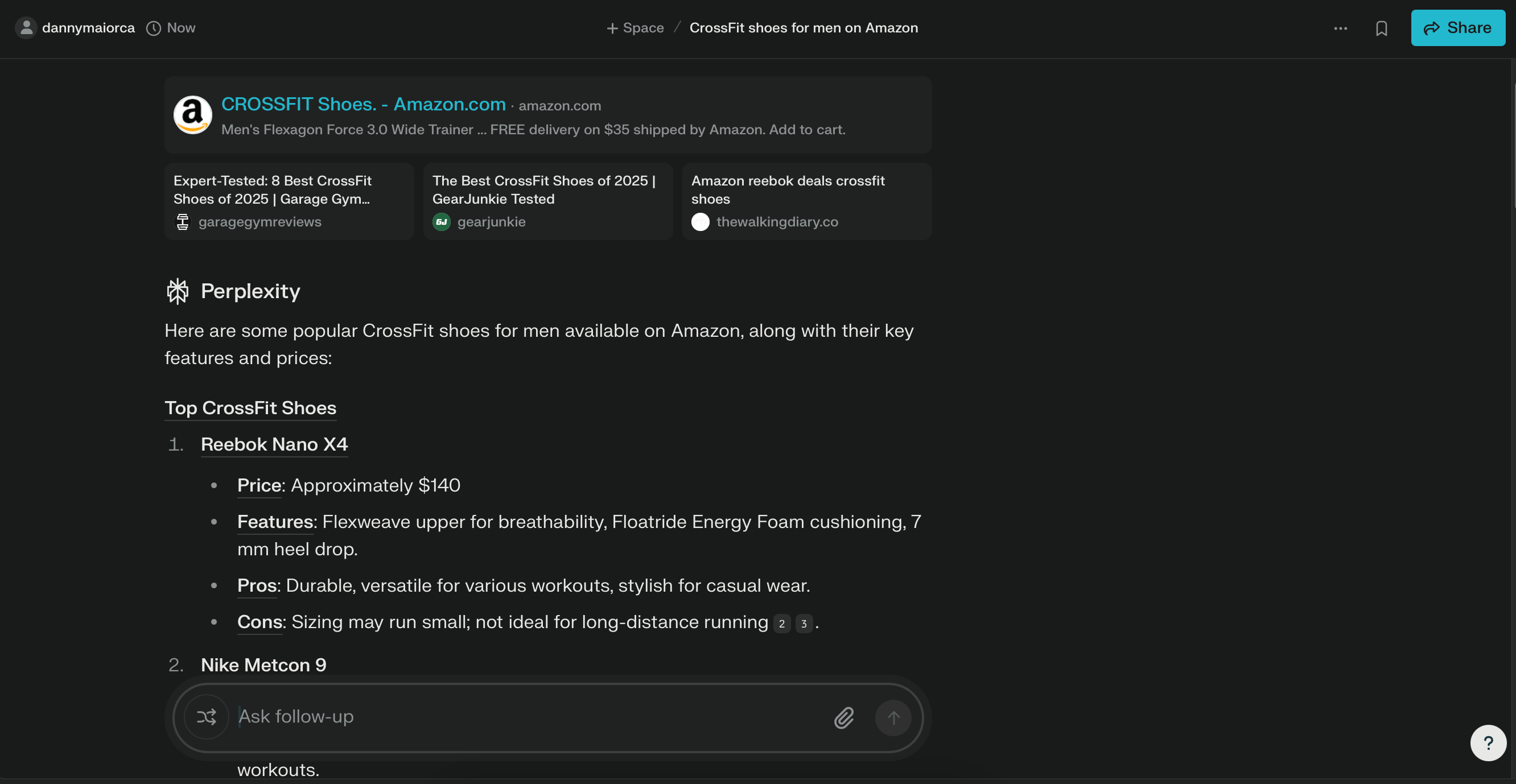Screen dimensions: 1516x784
Task: Add thread to a Space
Action: coord(635,28)
